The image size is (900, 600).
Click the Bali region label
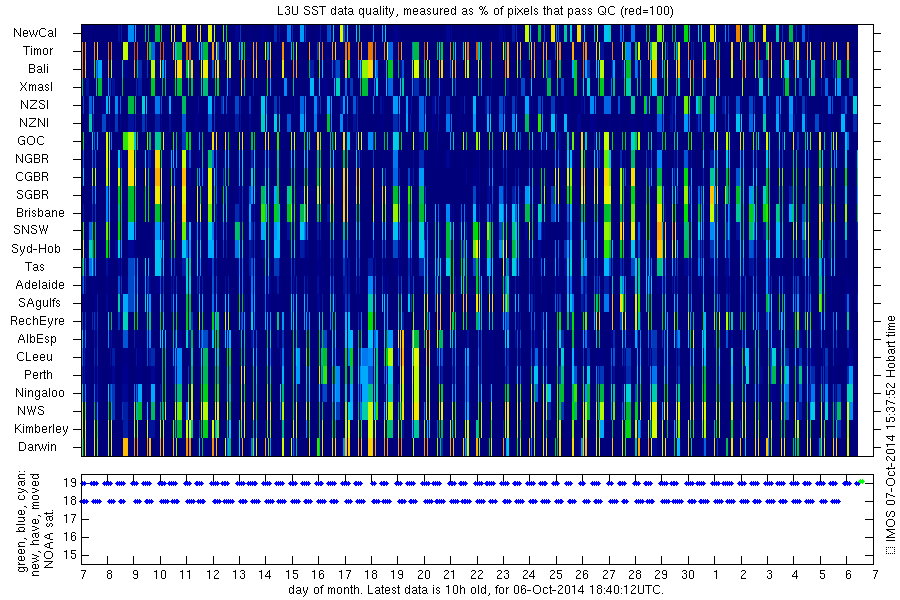coord(38,69)
